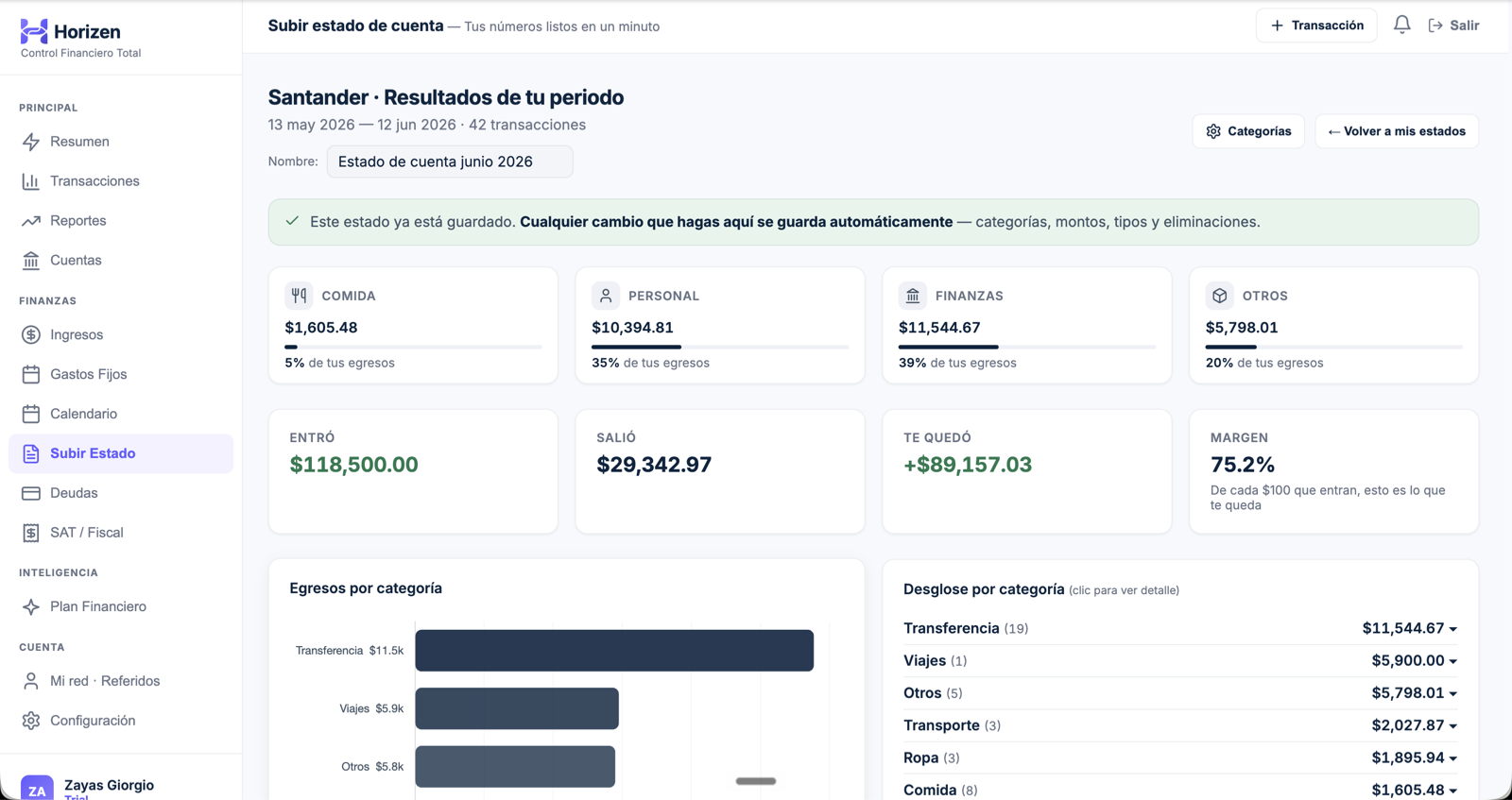Screen dimensions: 1512x800
Task: Click the Otros $5.8k chart bar
Action: coord(515,767)
